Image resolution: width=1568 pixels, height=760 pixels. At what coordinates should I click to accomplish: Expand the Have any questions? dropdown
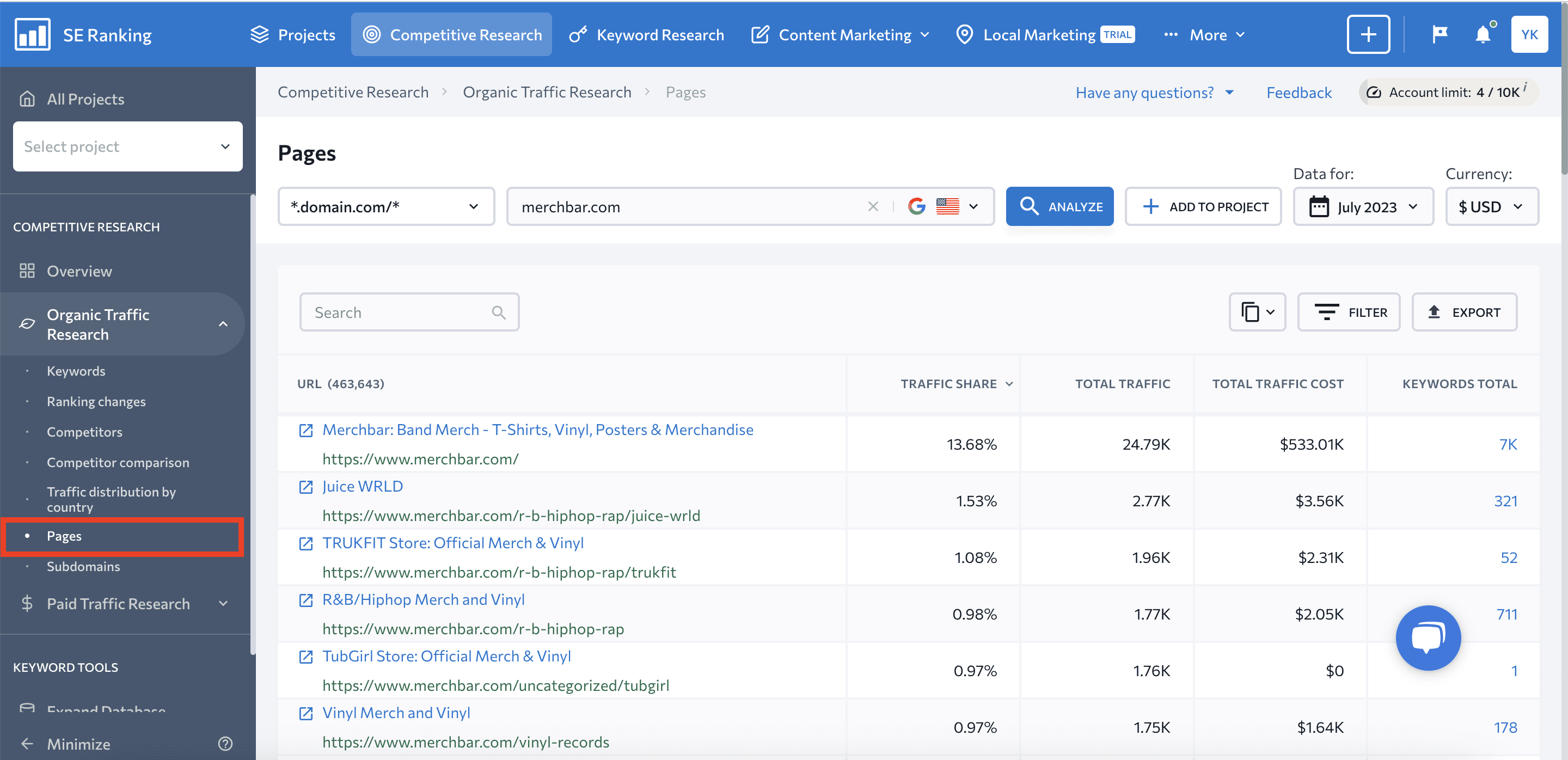1154,92
